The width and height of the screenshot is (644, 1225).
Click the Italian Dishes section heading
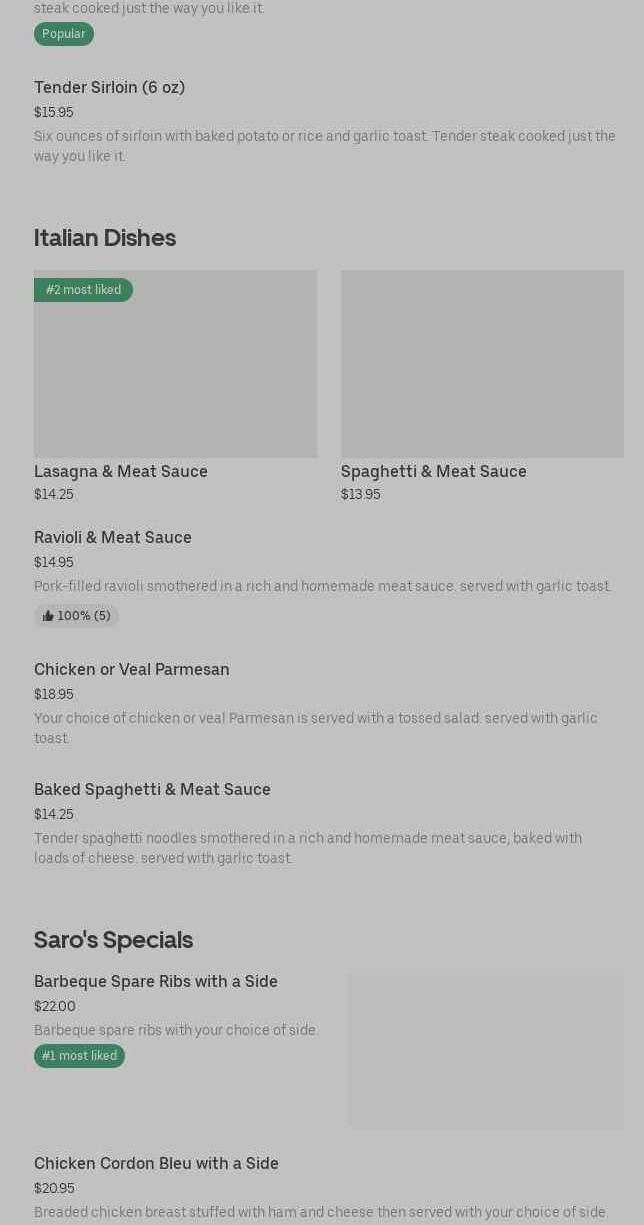coord(105,238)
